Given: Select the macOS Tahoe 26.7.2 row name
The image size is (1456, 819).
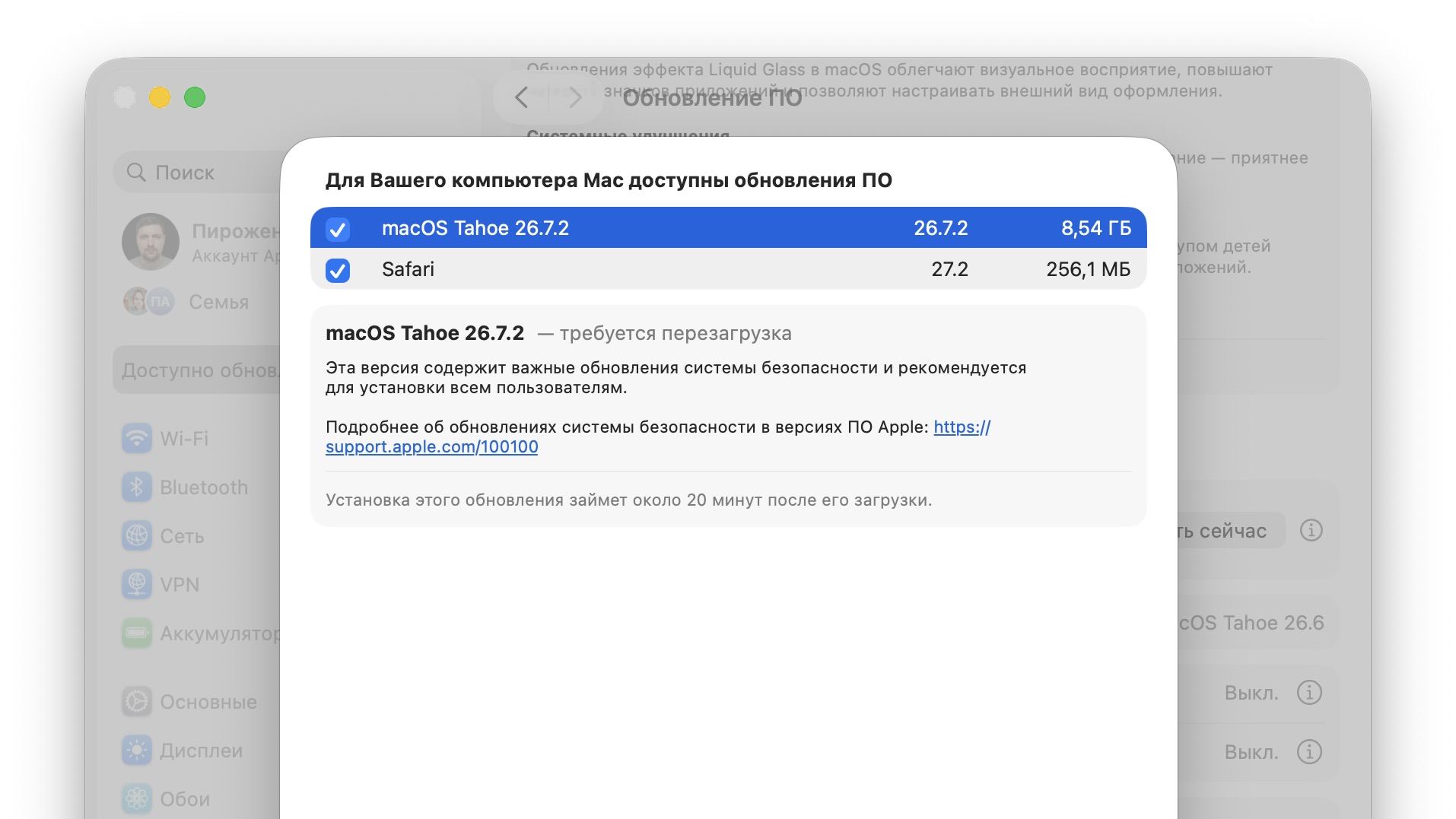Looking at the screenshot, I should point(475,228).
